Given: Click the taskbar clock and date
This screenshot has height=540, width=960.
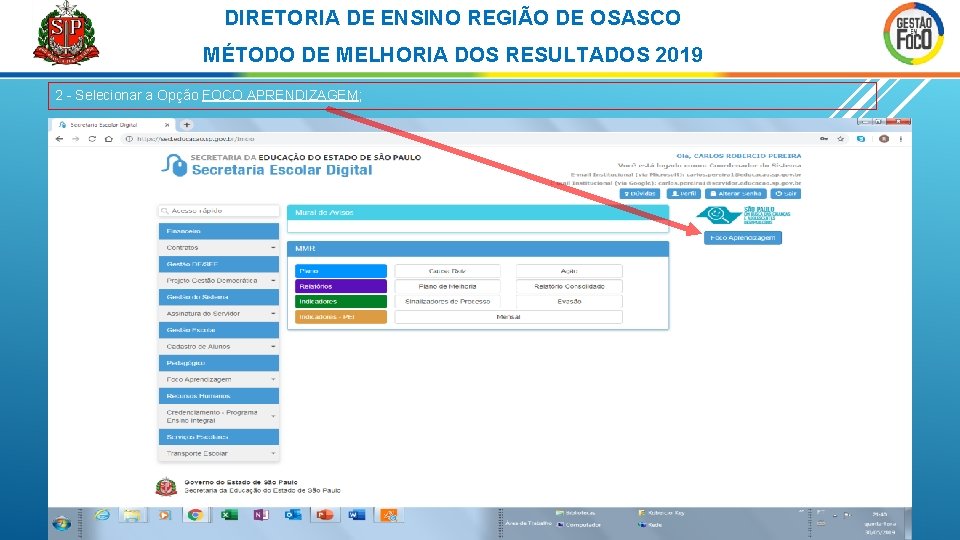Looking at the screenshot, I should point(880,523).
